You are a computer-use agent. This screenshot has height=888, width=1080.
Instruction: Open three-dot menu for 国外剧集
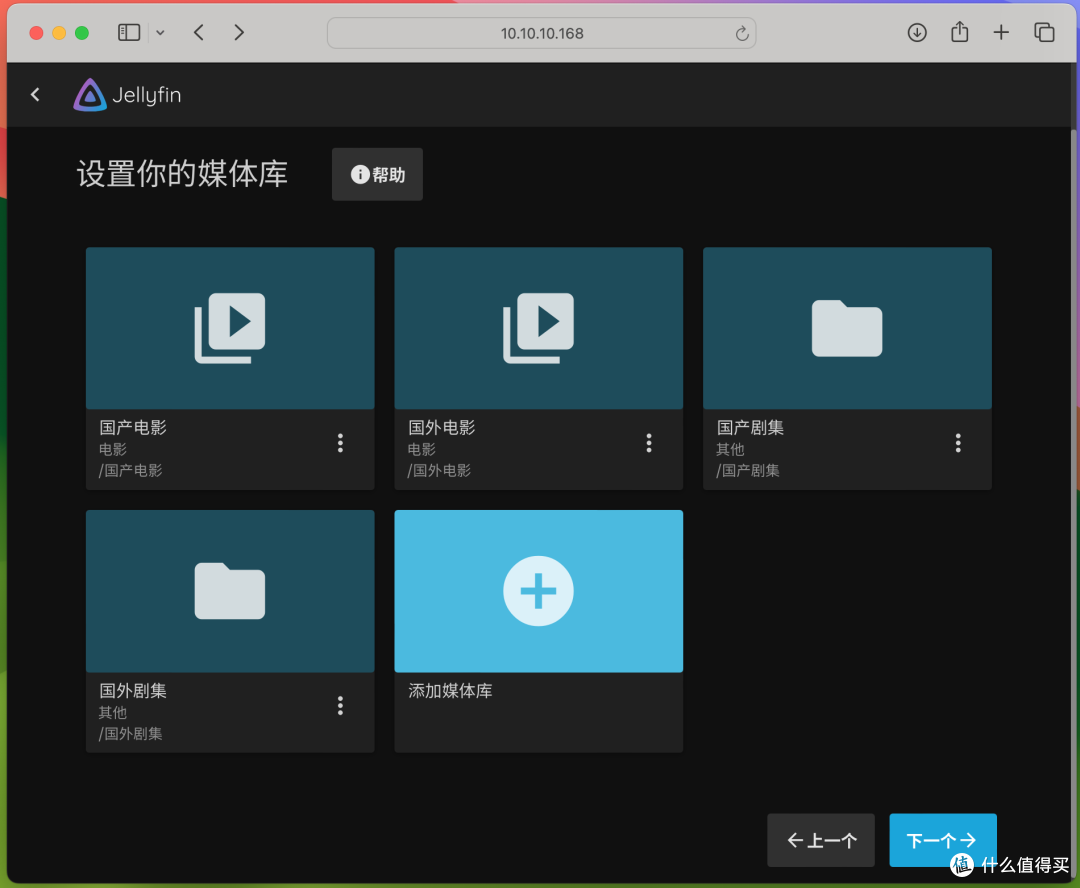click(340, 705)
